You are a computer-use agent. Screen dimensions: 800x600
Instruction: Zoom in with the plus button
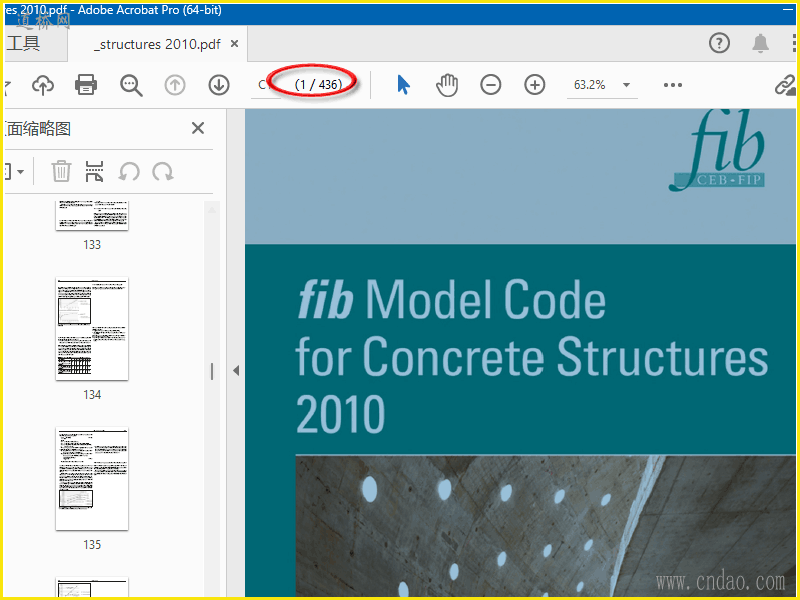click(x=535, y=85)
